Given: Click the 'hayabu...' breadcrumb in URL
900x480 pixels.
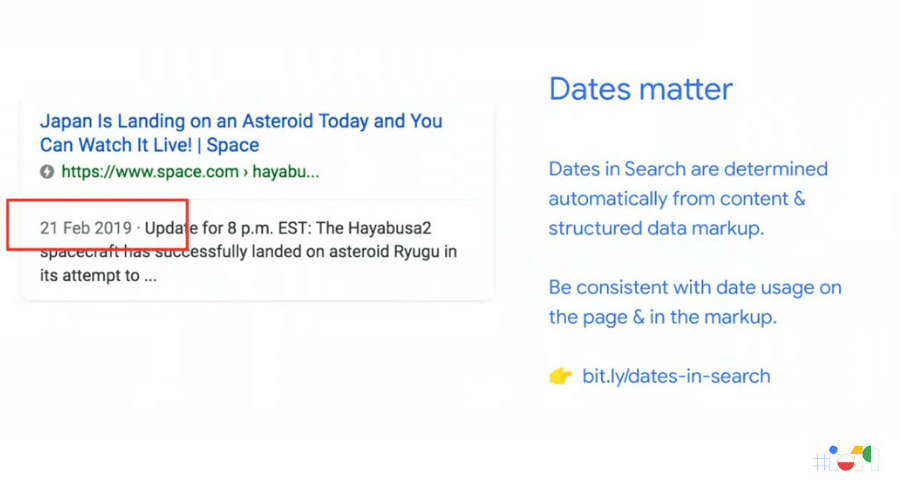Looking at the screenshot, I should click(x=286, y=172).
